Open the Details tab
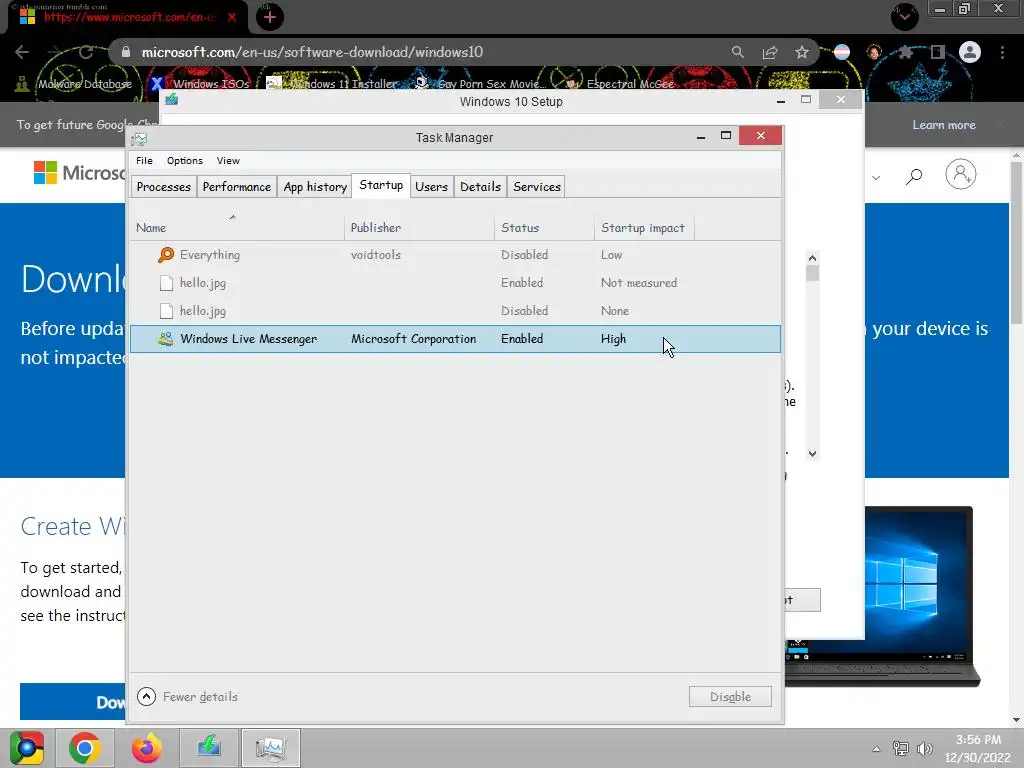The image size is (1024, 768). coord(480,187)
